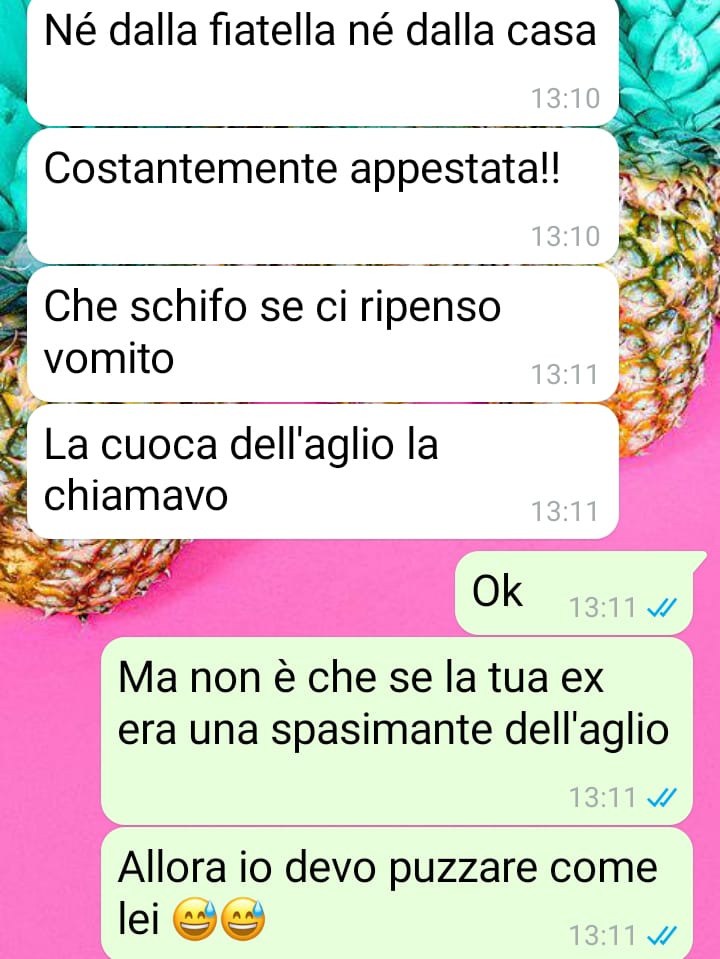The image size is (720, 959).
Task: Tap the message 'Né dalla fiatella né dalla casa'
Action: point(322,61)
